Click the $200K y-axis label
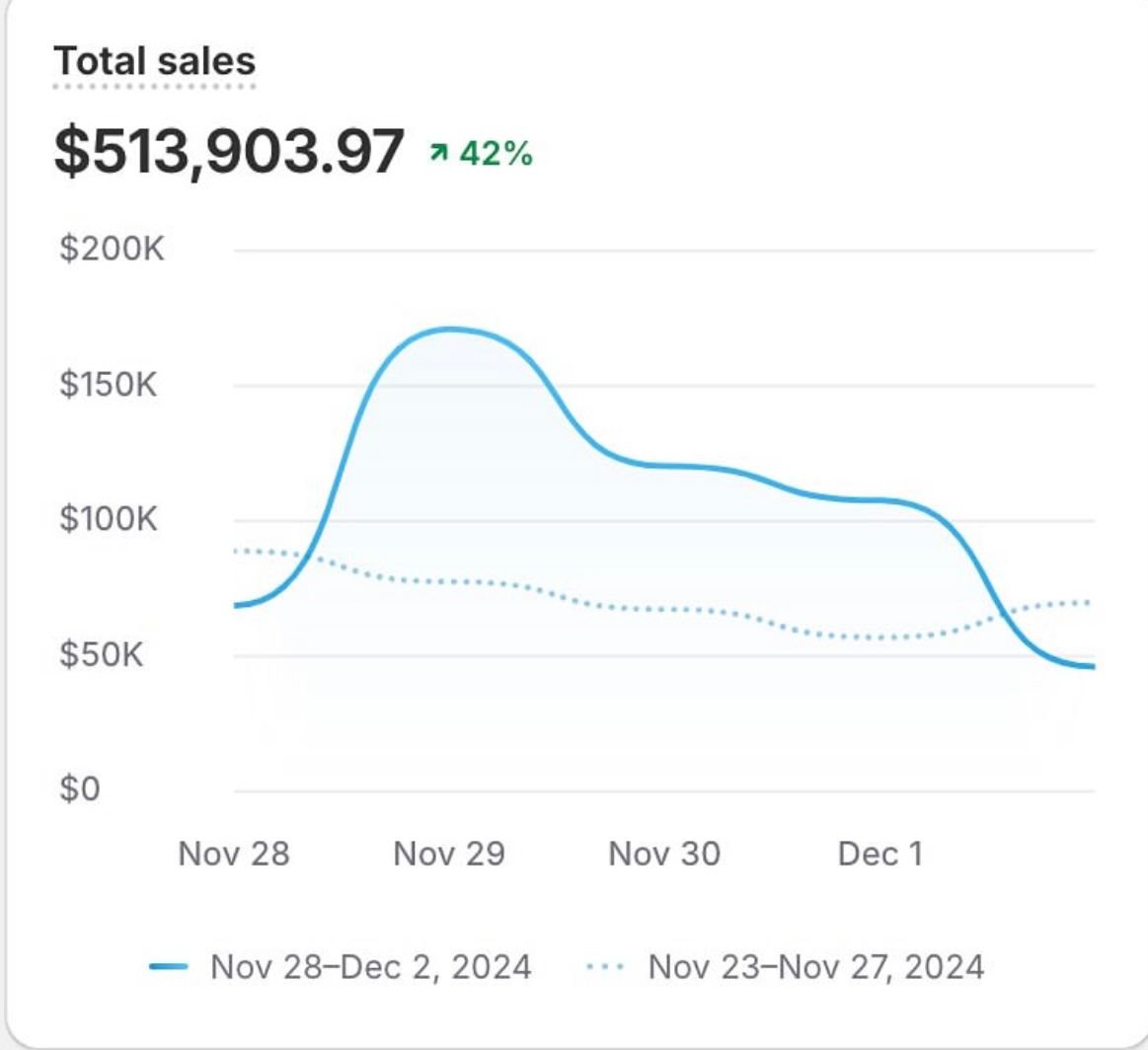 (112, 249)
